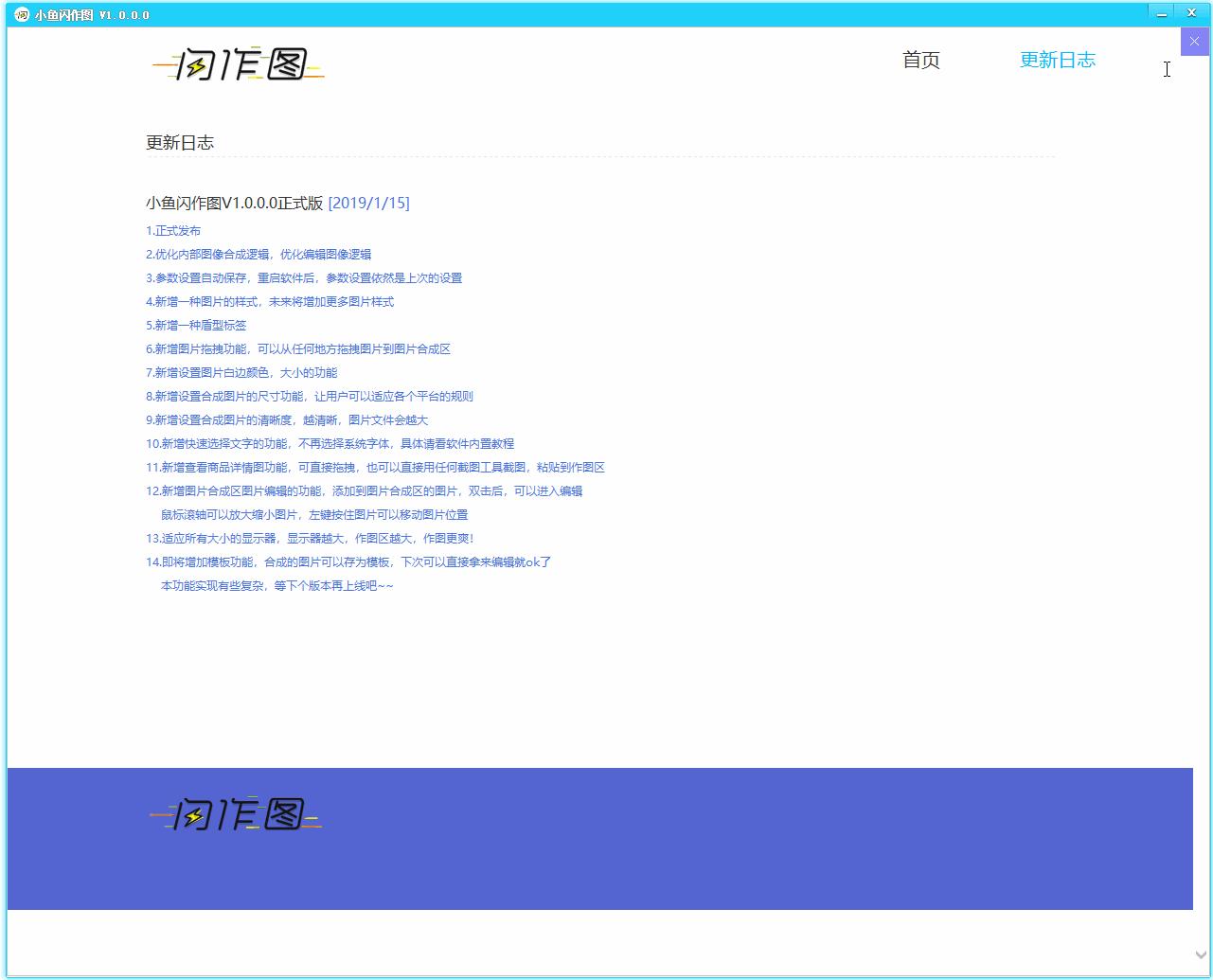The height and width of the screenshot is (980, 1213).
Task: Open the 更新日志 tab in the navigation
Action: click(1057, 60)
